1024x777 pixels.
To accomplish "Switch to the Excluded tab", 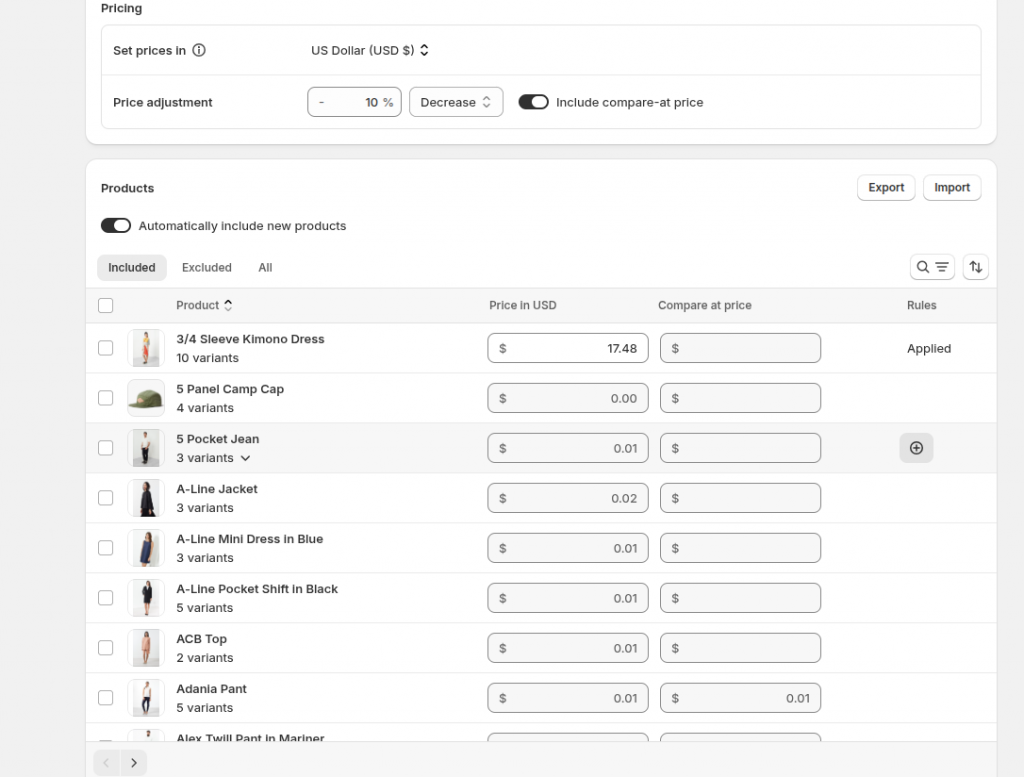I will pyautogui.click(x=206, y=268).
